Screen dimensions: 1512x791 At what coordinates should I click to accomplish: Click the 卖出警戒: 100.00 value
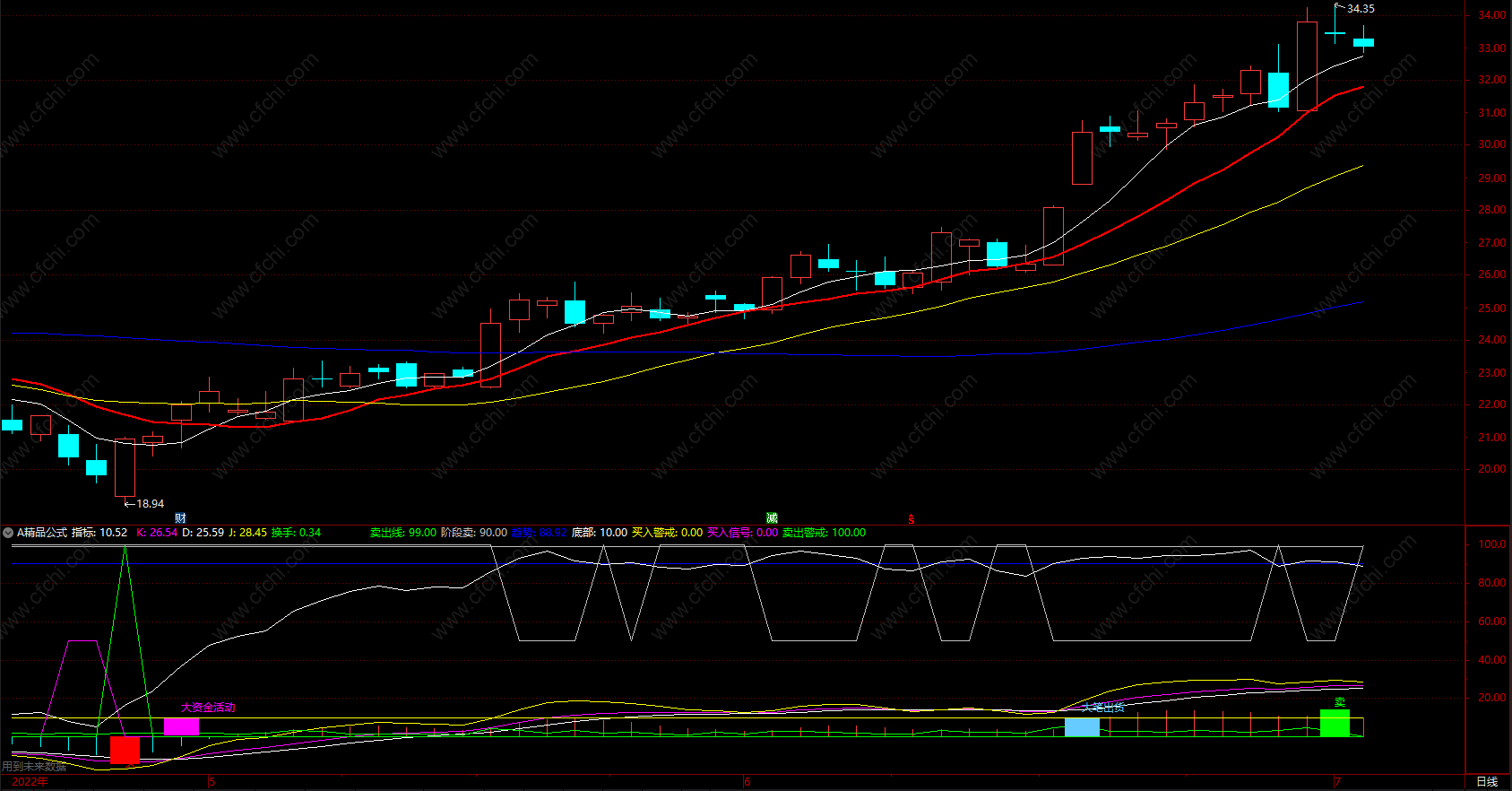coord(825,533)
